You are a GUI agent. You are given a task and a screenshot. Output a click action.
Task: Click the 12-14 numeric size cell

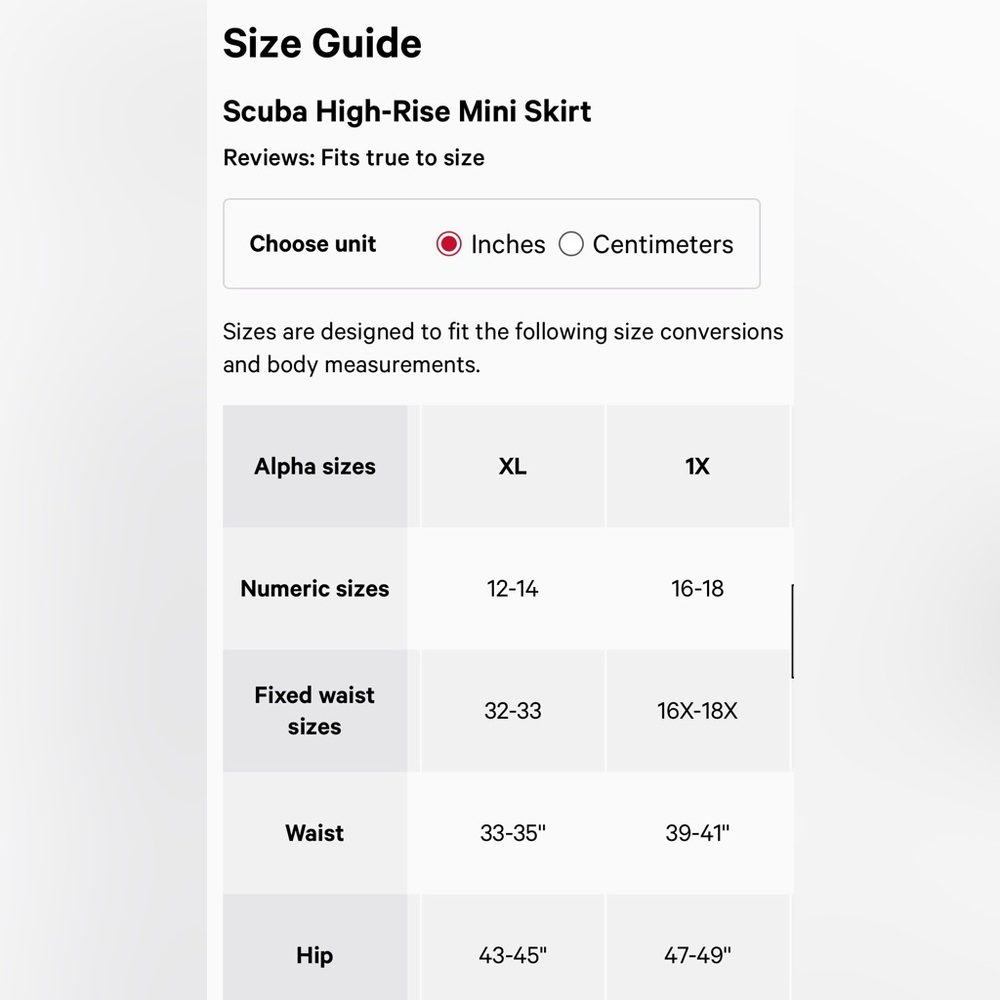513,589
